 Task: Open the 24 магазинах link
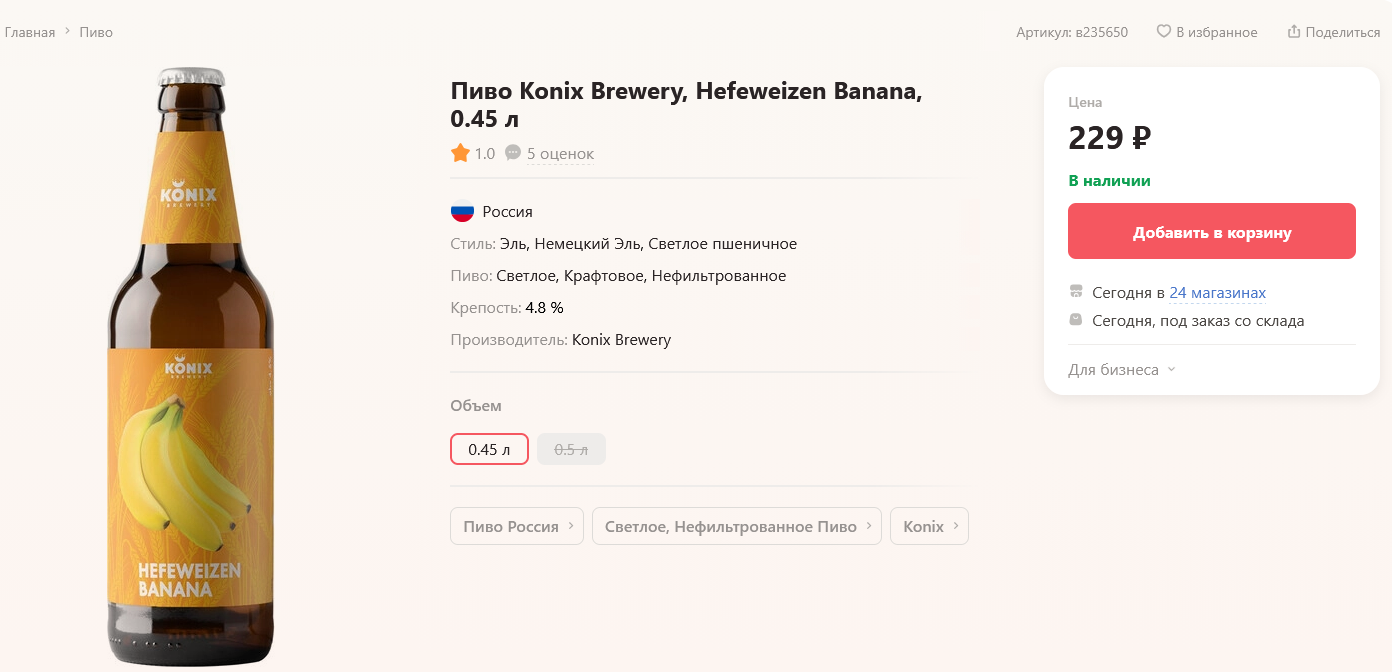point(1217,293)
